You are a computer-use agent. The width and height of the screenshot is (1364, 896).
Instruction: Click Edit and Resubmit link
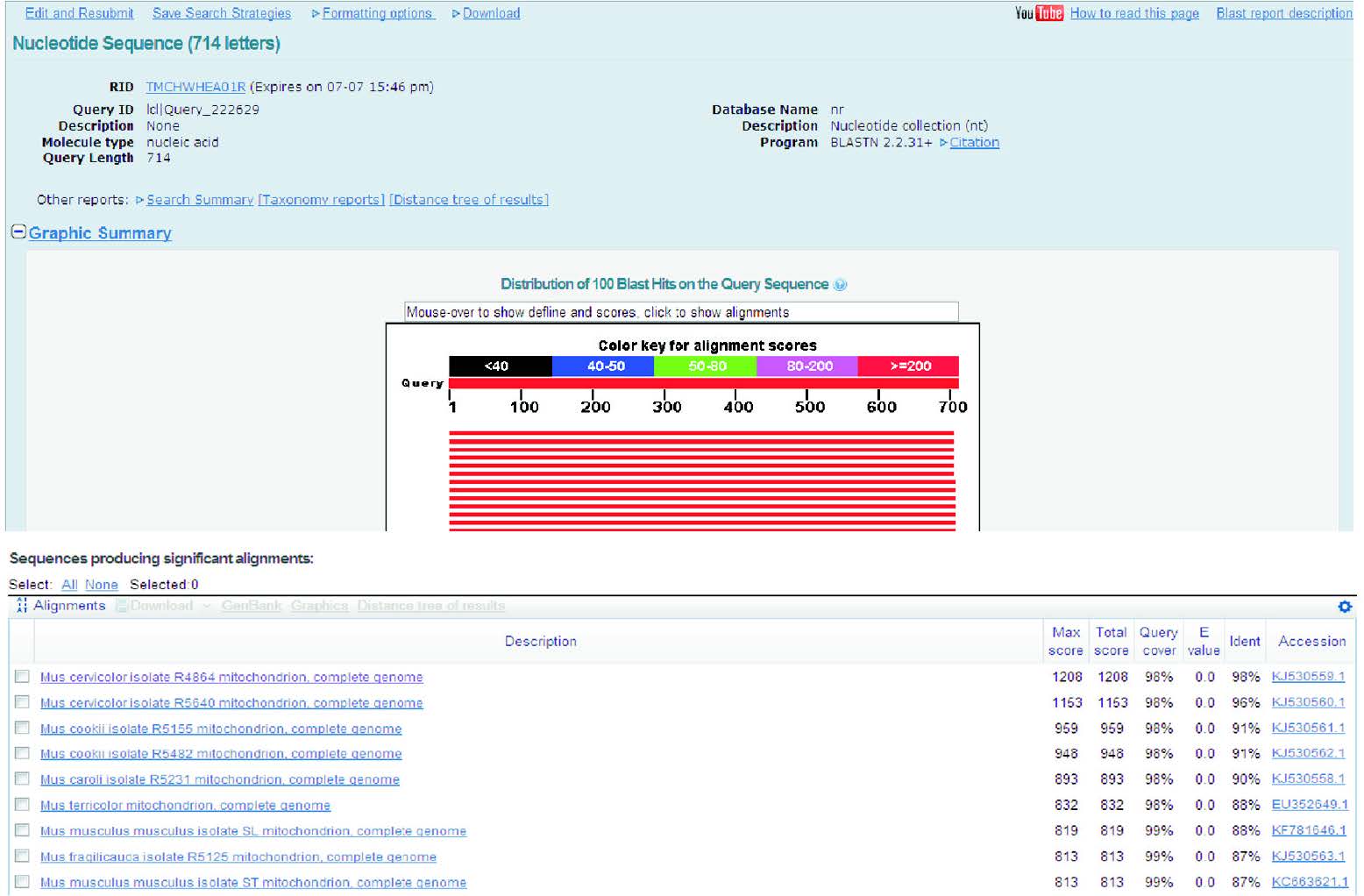pyautogui.click(x=79, y=13)
